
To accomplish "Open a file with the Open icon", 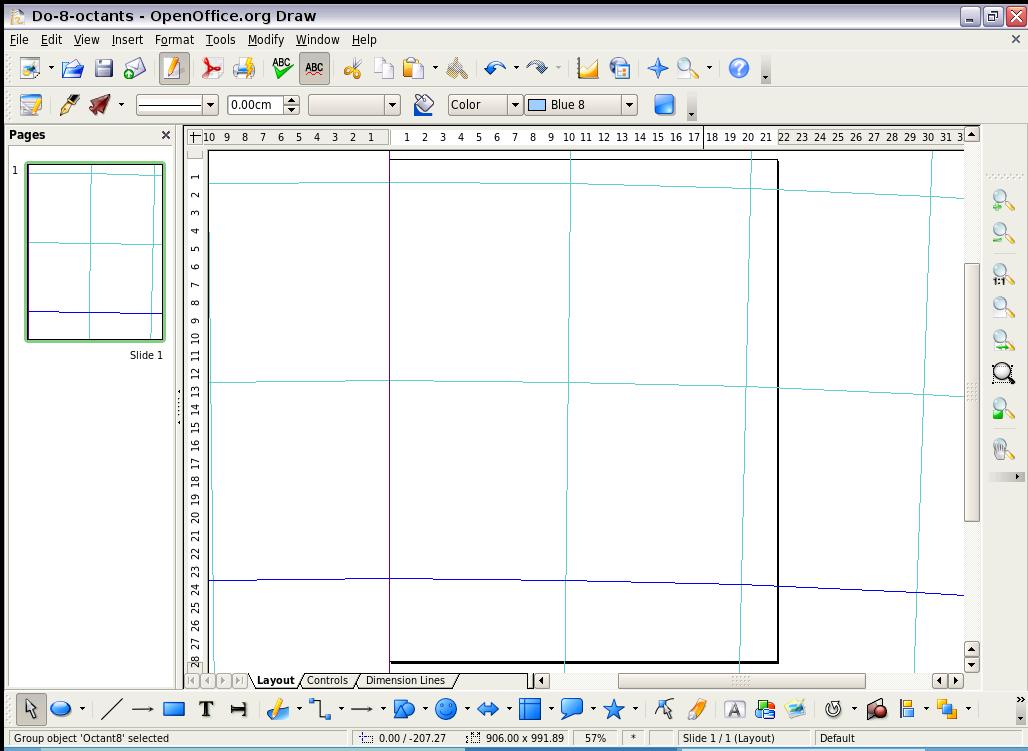I will pyautogui.click(x=72, y=68).
